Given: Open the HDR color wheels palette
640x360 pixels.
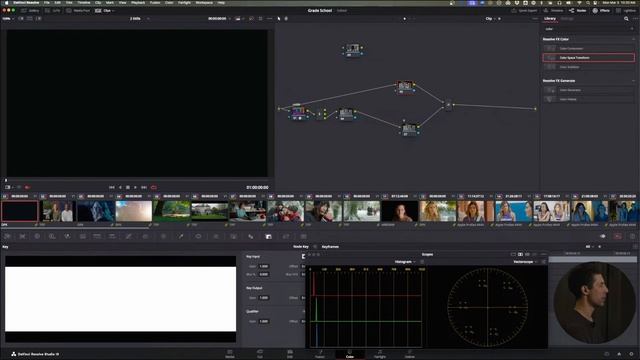Looking at the screenshot, I should click(52, 236).
